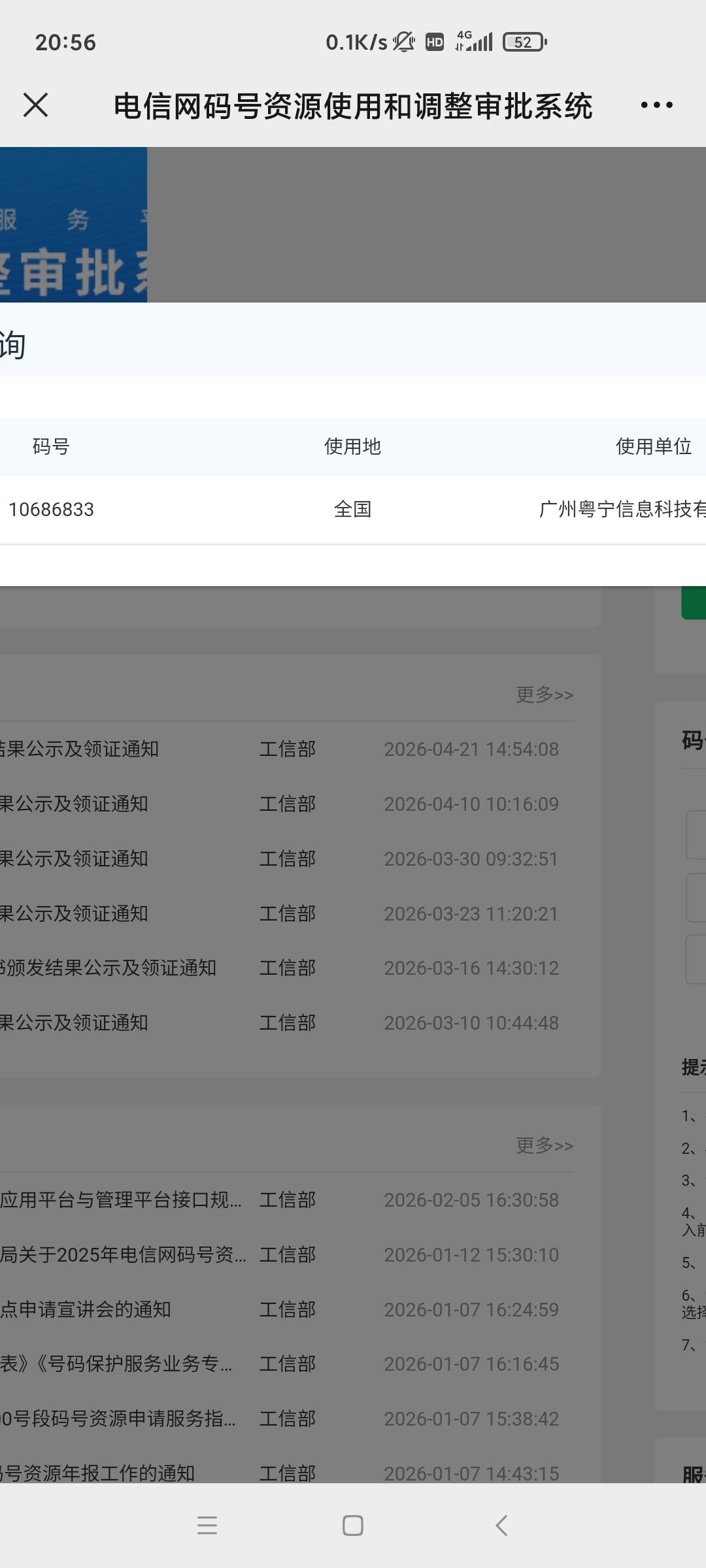Click the 使用地 column header
The height and width of the screenshot is (1568, 706).
[352, 447]
